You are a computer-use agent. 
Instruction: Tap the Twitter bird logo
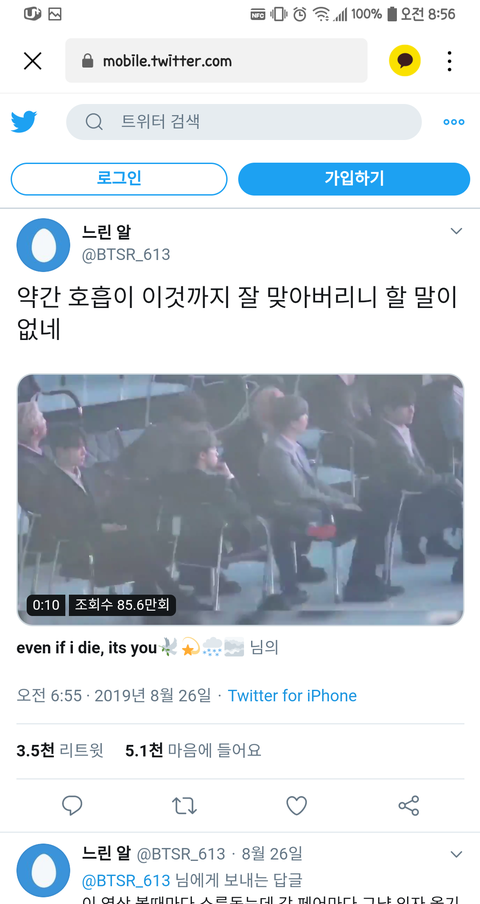(x=24, y=122)
